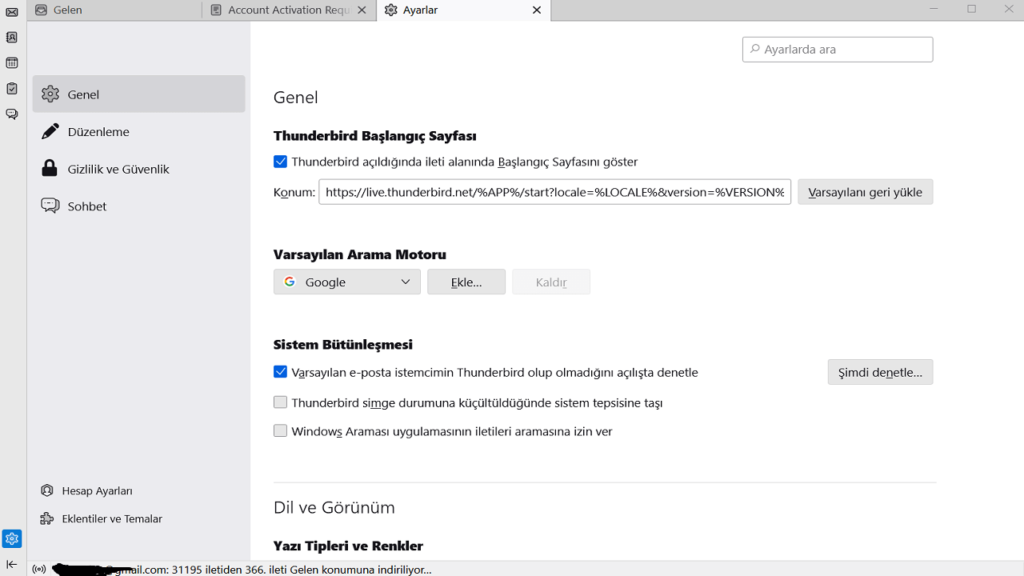Minimize the Thunderbird window
The width and height of the screenshot is (1024, 576).
tap(934, 9)
